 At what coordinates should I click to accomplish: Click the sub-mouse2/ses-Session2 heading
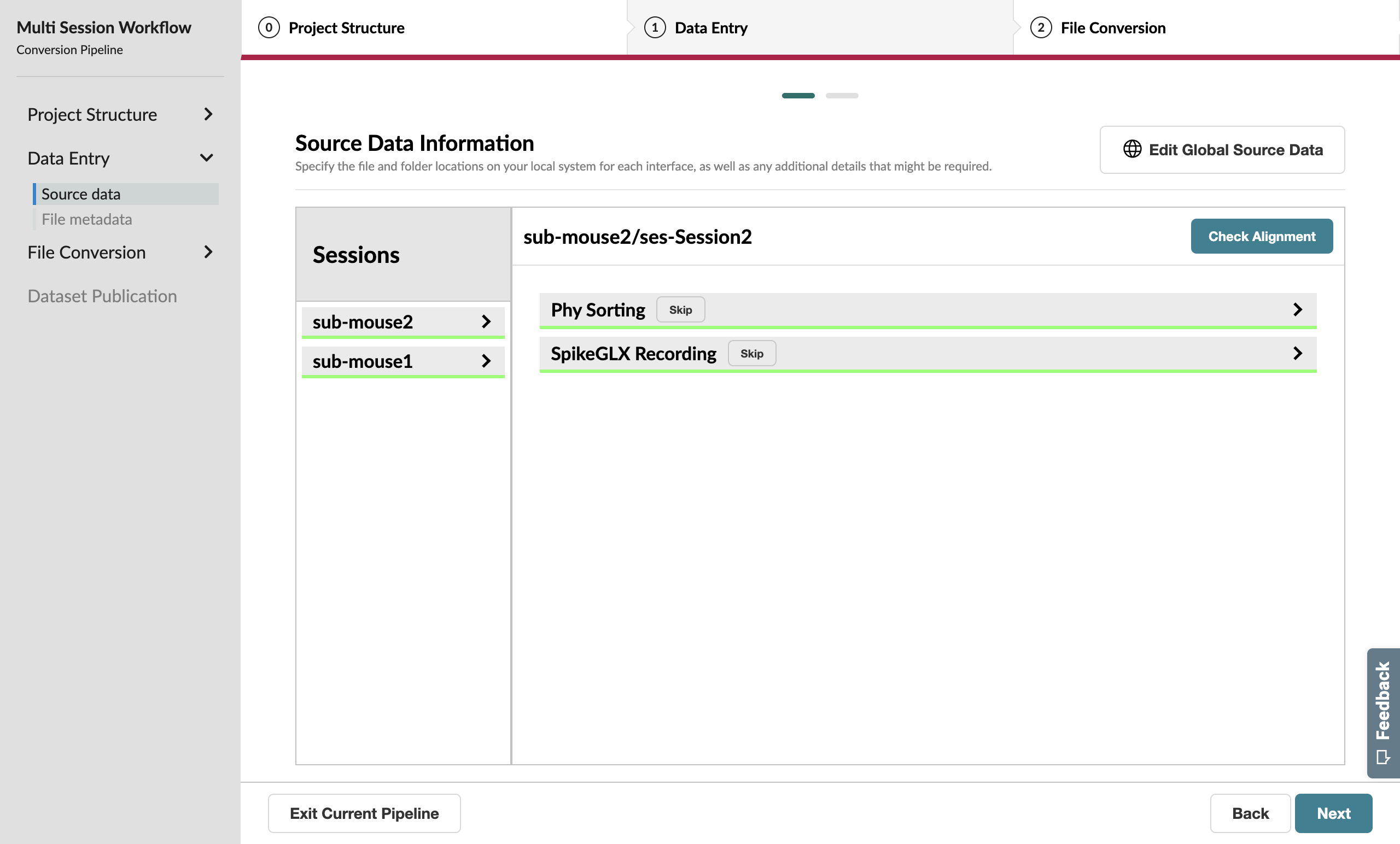638,236
